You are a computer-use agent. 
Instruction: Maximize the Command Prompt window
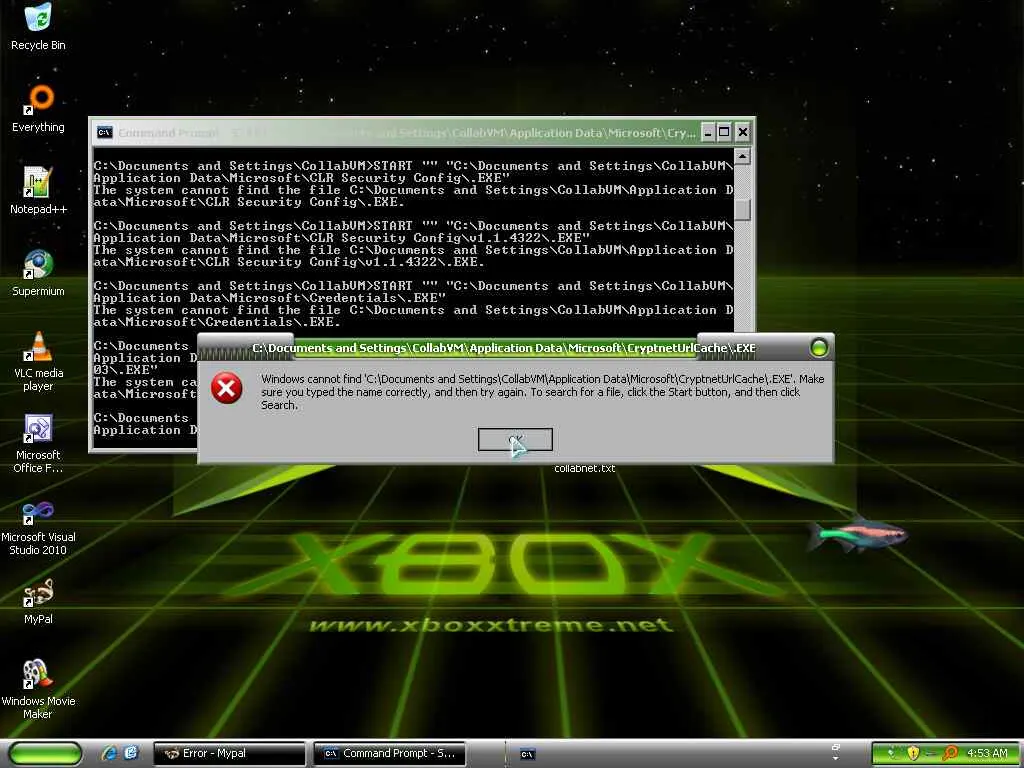(724, 133)
